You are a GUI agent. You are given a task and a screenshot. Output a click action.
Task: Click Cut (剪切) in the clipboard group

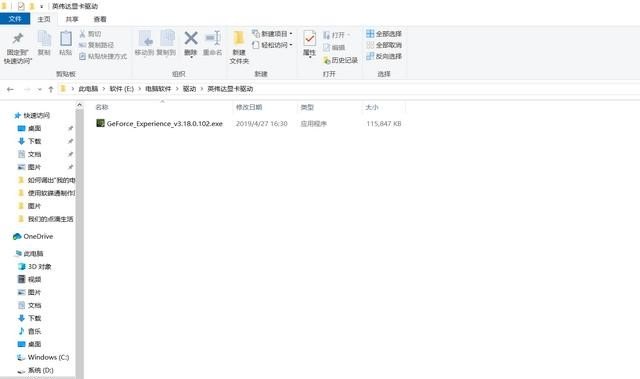[90, 34]
